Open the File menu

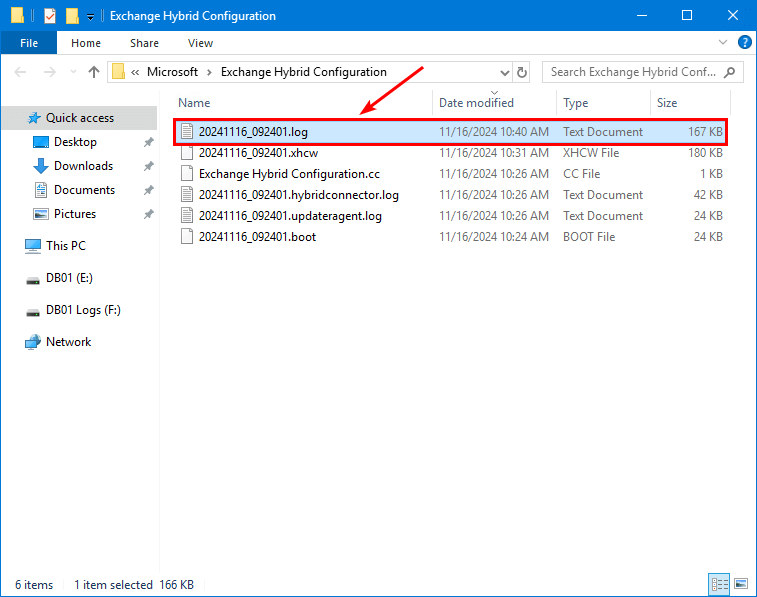(x=29, y=43)
